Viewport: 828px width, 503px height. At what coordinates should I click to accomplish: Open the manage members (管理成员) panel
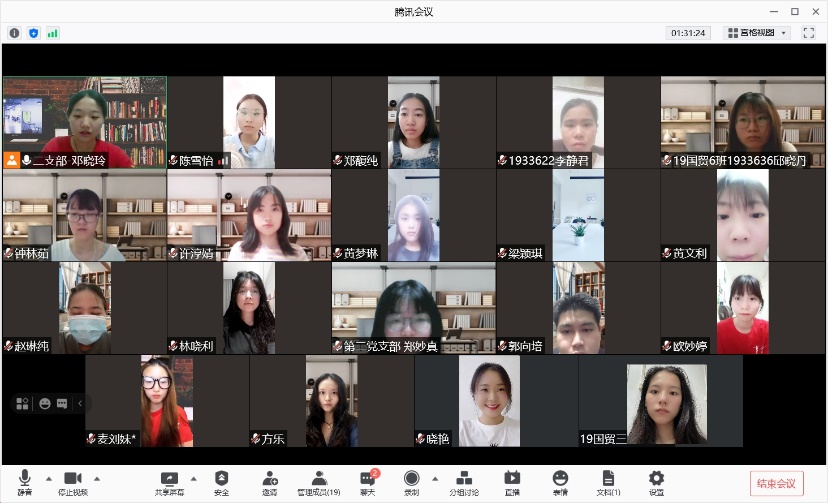point(318,481)
